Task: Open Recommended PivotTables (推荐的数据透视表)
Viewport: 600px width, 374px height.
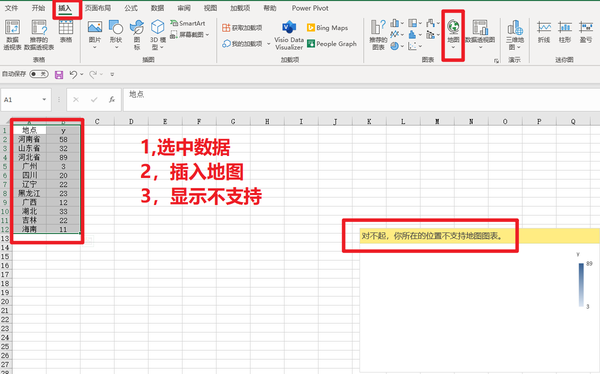Action: tap(39, 34)
